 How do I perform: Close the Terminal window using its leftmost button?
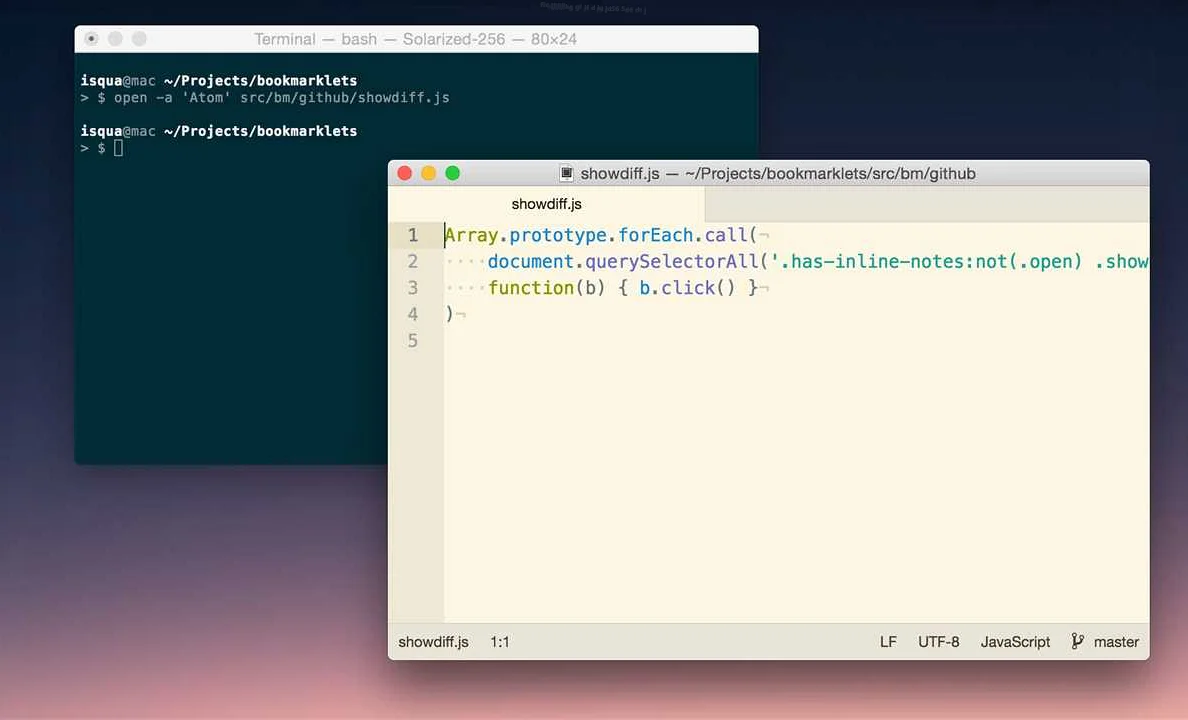tap(92, 39)
